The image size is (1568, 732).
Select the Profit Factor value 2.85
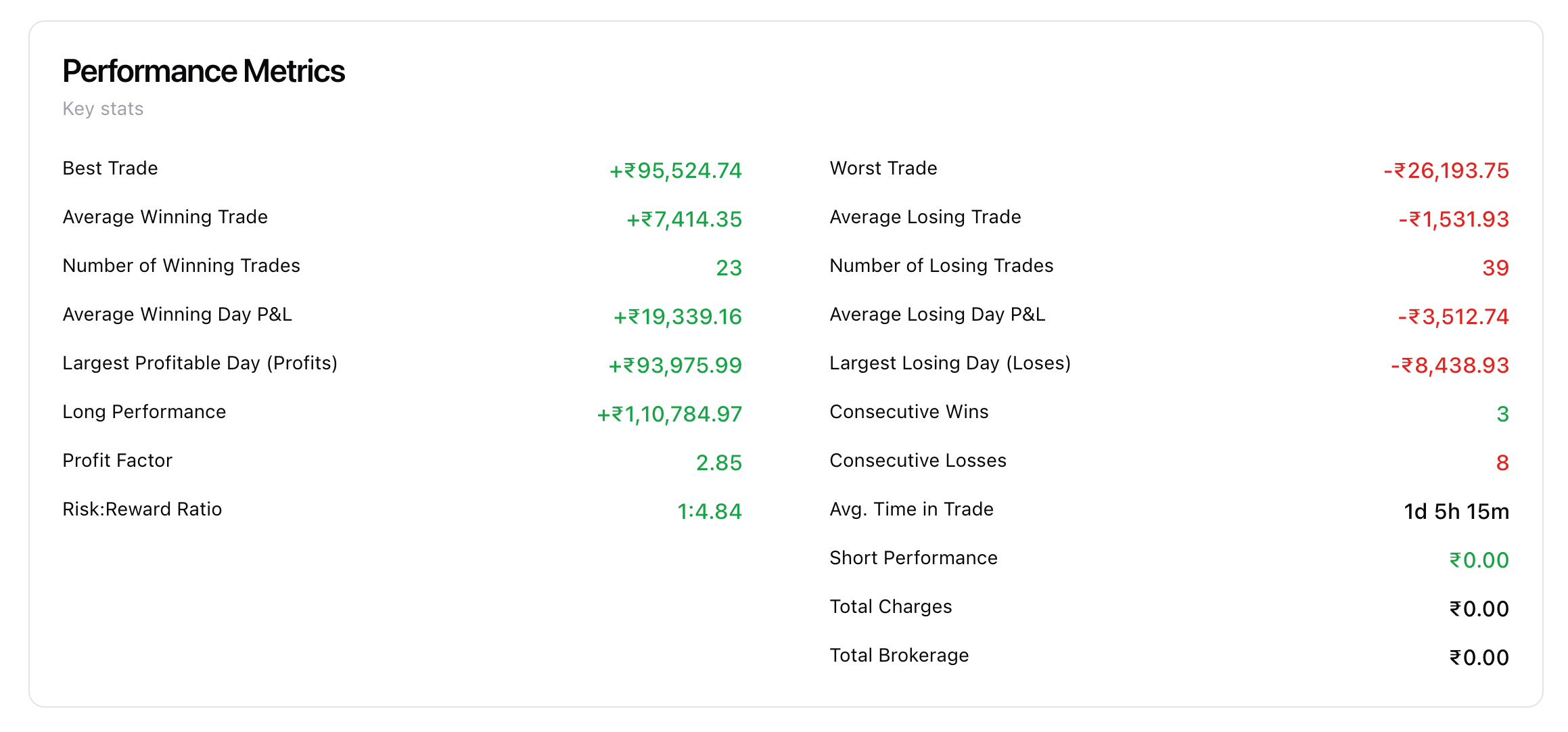(x=718, y=463)
